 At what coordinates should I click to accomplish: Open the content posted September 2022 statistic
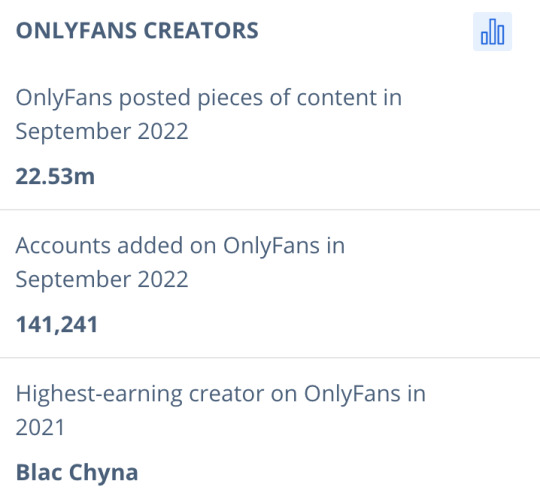click(x=209, y=114)
